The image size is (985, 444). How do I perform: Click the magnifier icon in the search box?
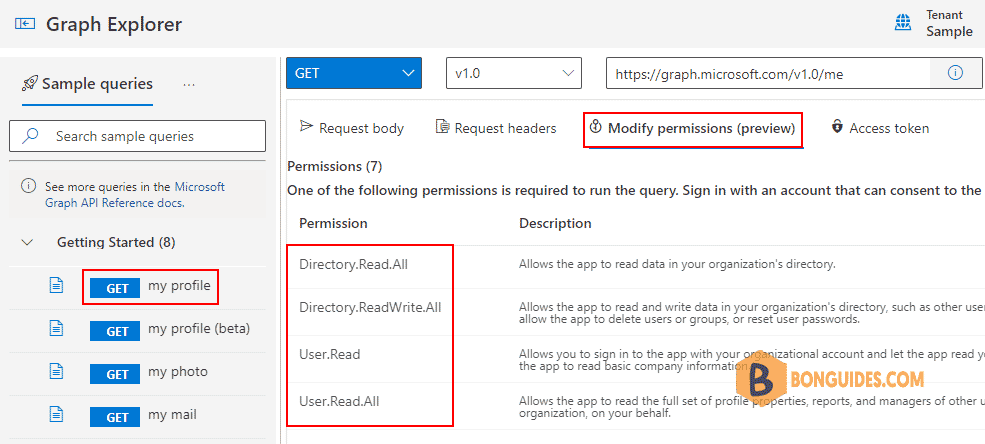(30, 136)
